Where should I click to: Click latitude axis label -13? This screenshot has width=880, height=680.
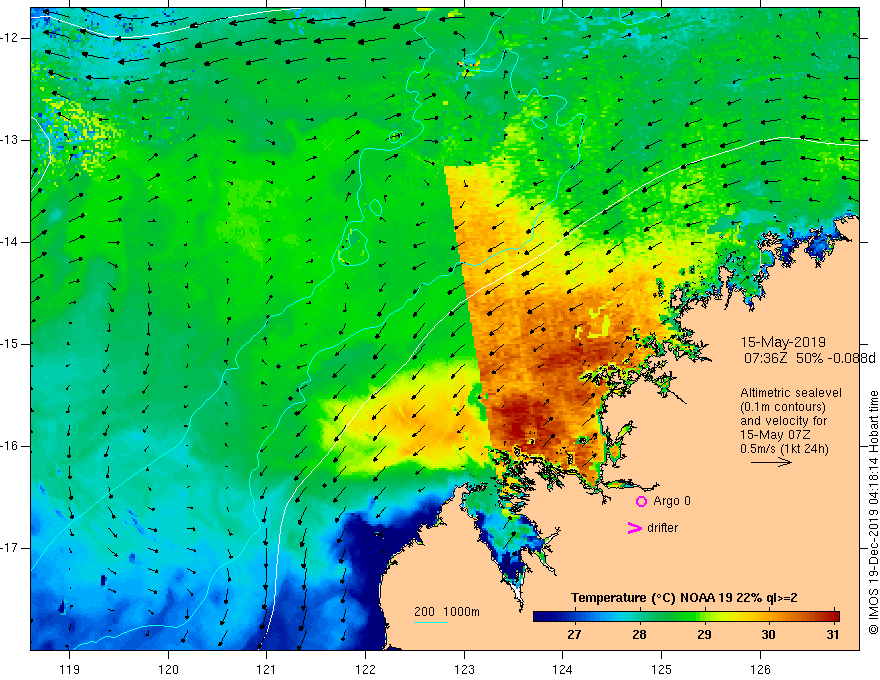pos(10,140)
